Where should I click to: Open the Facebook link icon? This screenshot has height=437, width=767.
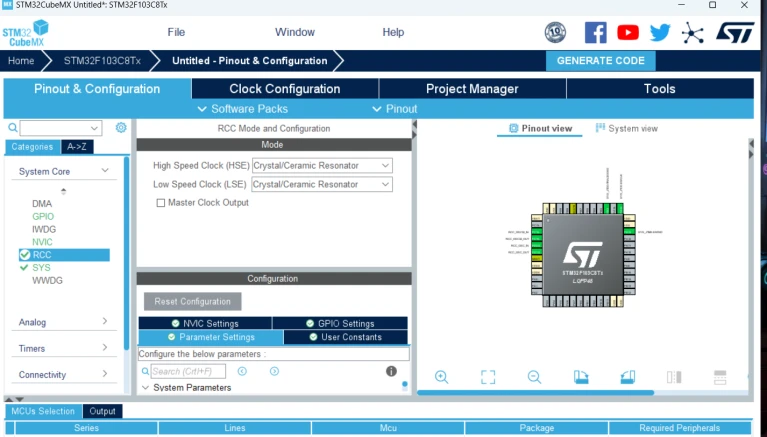[595, 33]
